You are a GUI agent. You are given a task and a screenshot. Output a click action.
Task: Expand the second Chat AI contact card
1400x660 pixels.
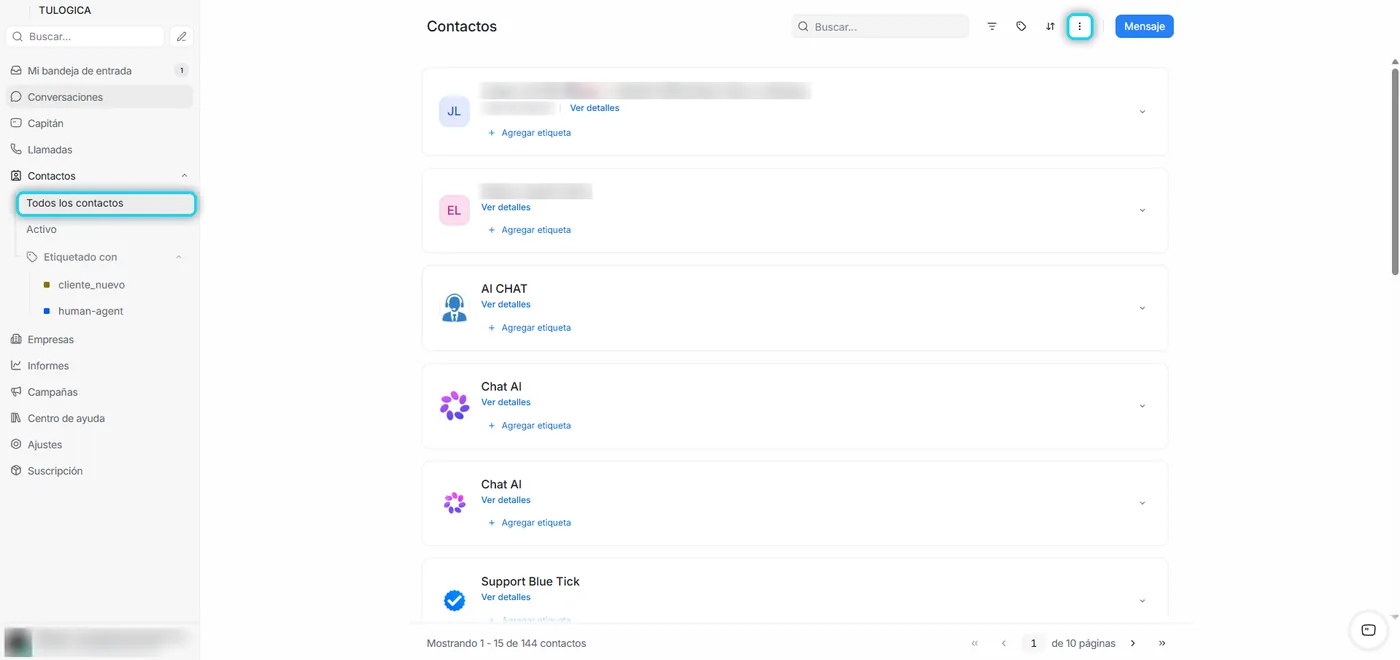pyautogui.click(x=1142, y=503)
